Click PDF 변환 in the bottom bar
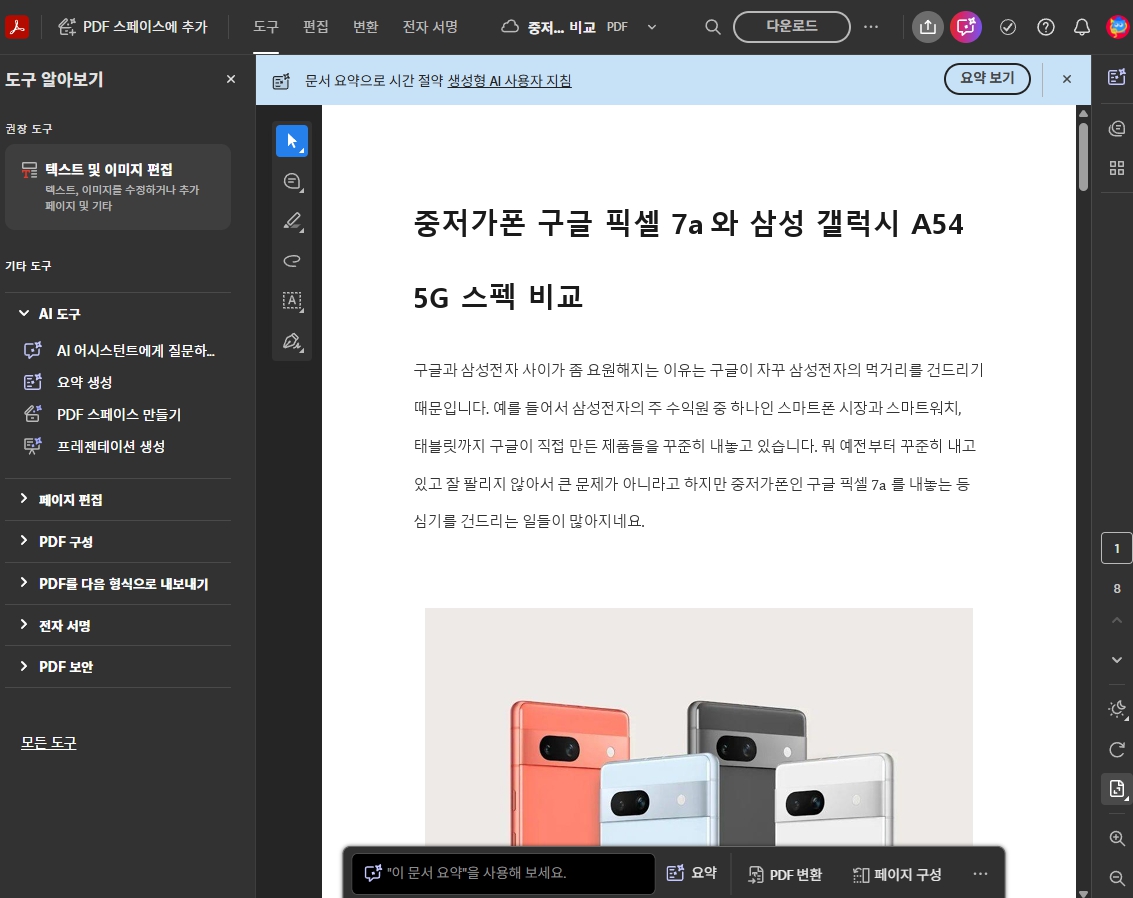 point(785,874)
